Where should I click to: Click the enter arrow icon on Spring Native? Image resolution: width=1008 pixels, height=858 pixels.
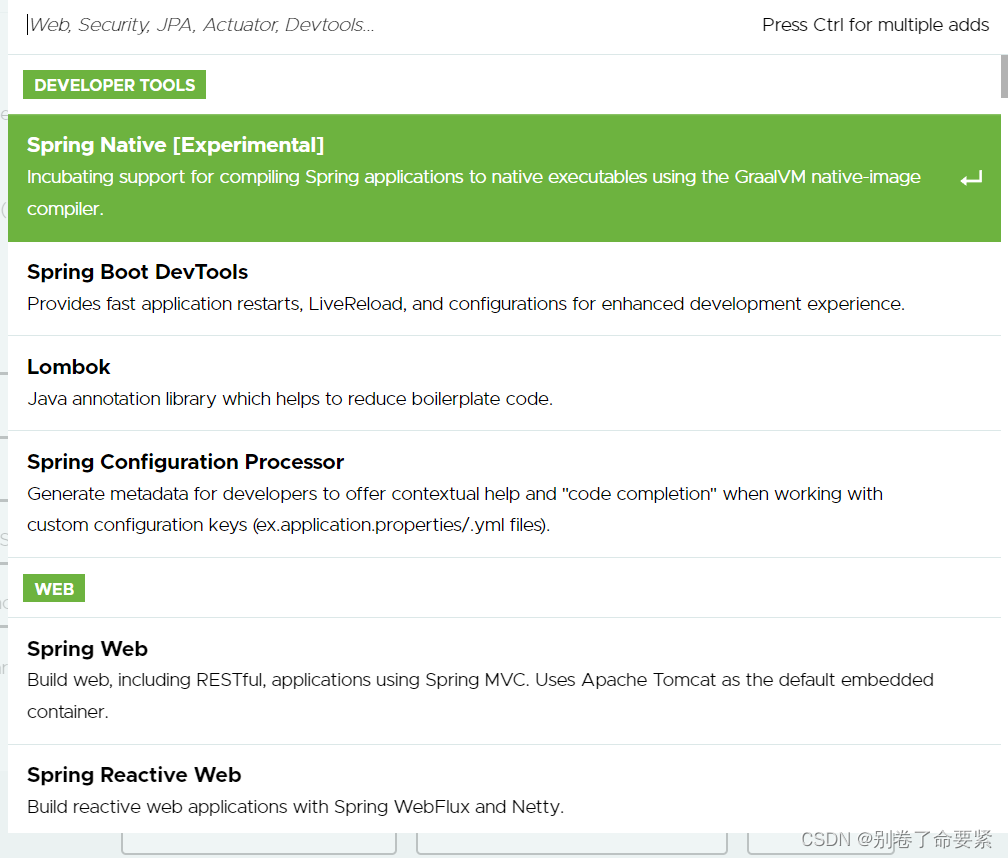[x=971, y=179]
